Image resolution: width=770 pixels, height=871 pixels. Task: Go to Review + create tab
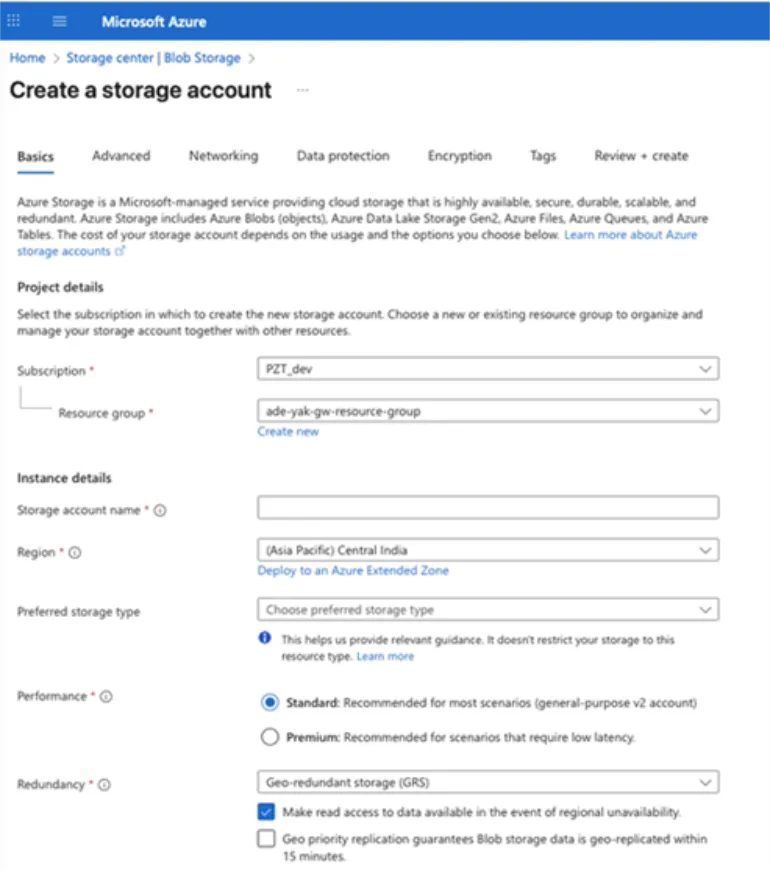point(641,156)
